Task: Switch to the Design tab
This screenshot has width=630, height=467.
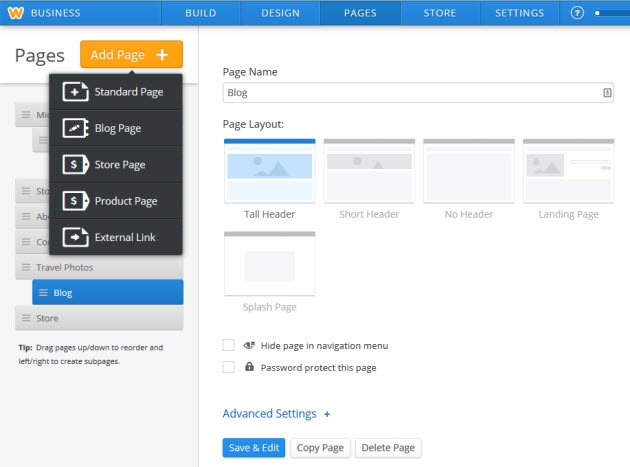Action: pyautogui.click(x=280, y=13)
